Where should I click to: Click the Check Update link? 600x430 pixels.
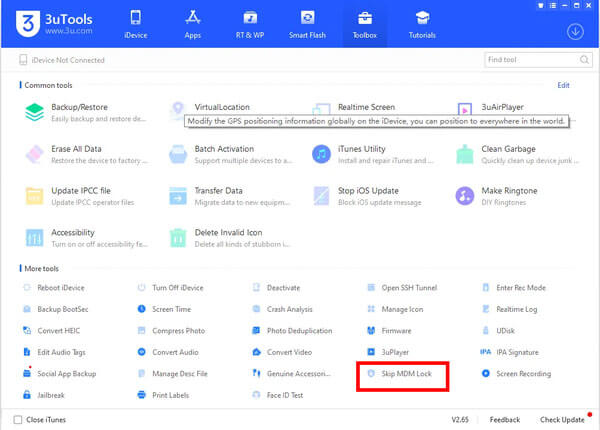[561, 419]
